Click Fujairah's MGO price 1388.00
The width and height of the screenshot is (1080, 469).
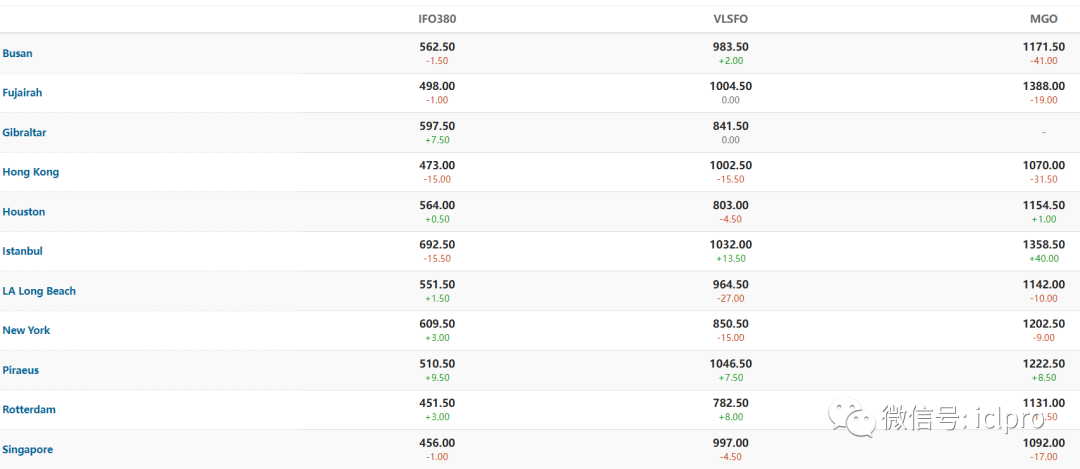[1043, 87]
